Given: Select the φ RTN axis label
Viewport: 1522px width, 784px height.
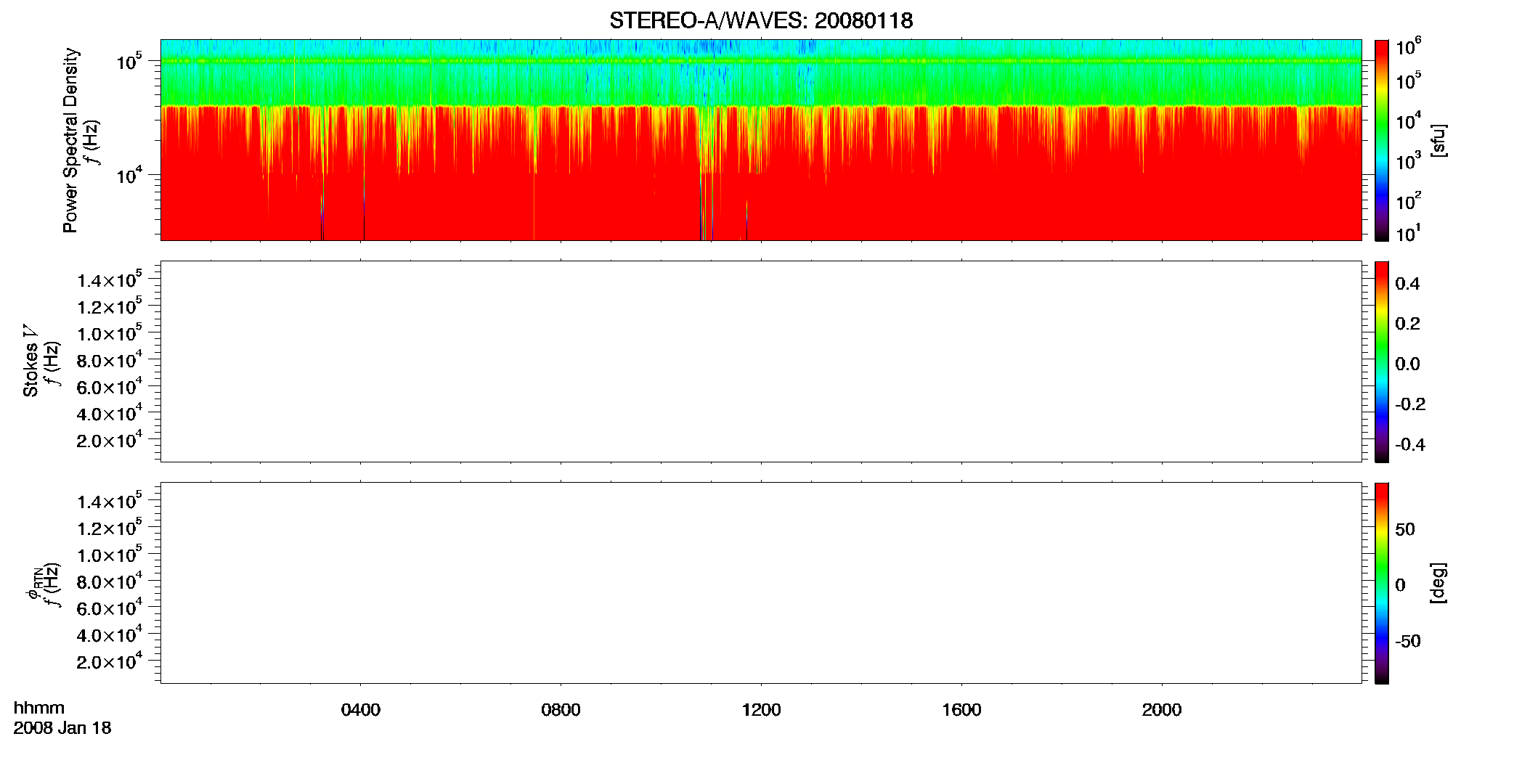Looking at the screenshot, I should [33, 583].
